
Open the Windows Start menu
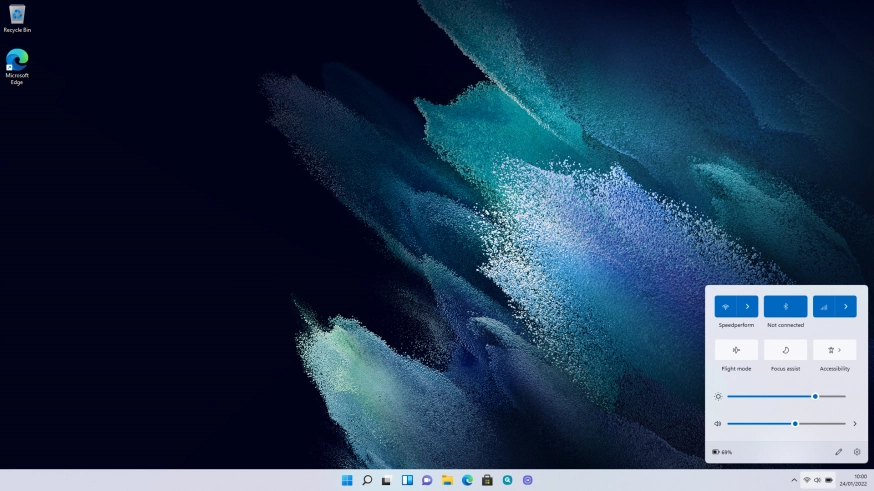(x=347, y=480)
